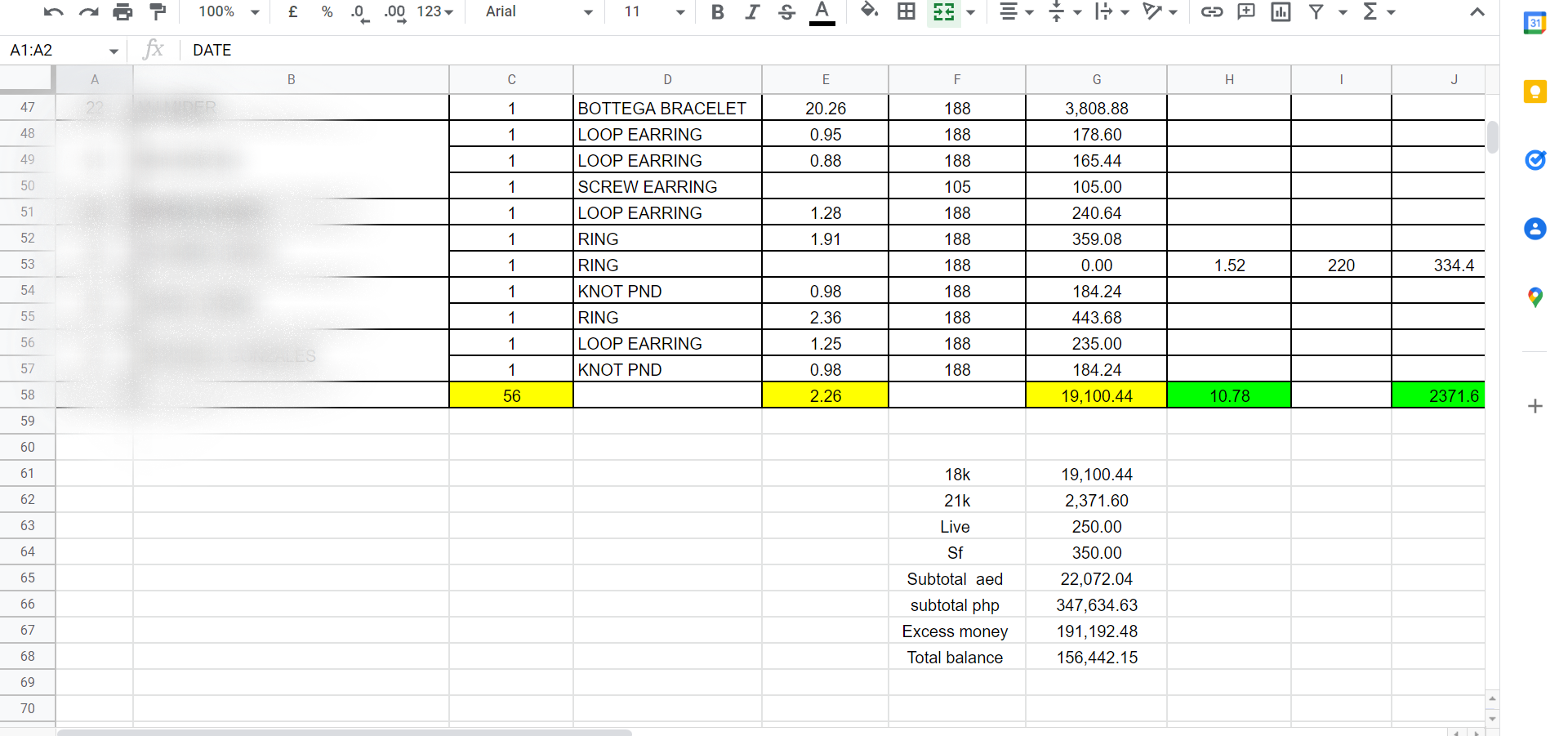1568x736 pixels.
Task: Expand merge type dropdown arrow
Action: click(971, 12)
